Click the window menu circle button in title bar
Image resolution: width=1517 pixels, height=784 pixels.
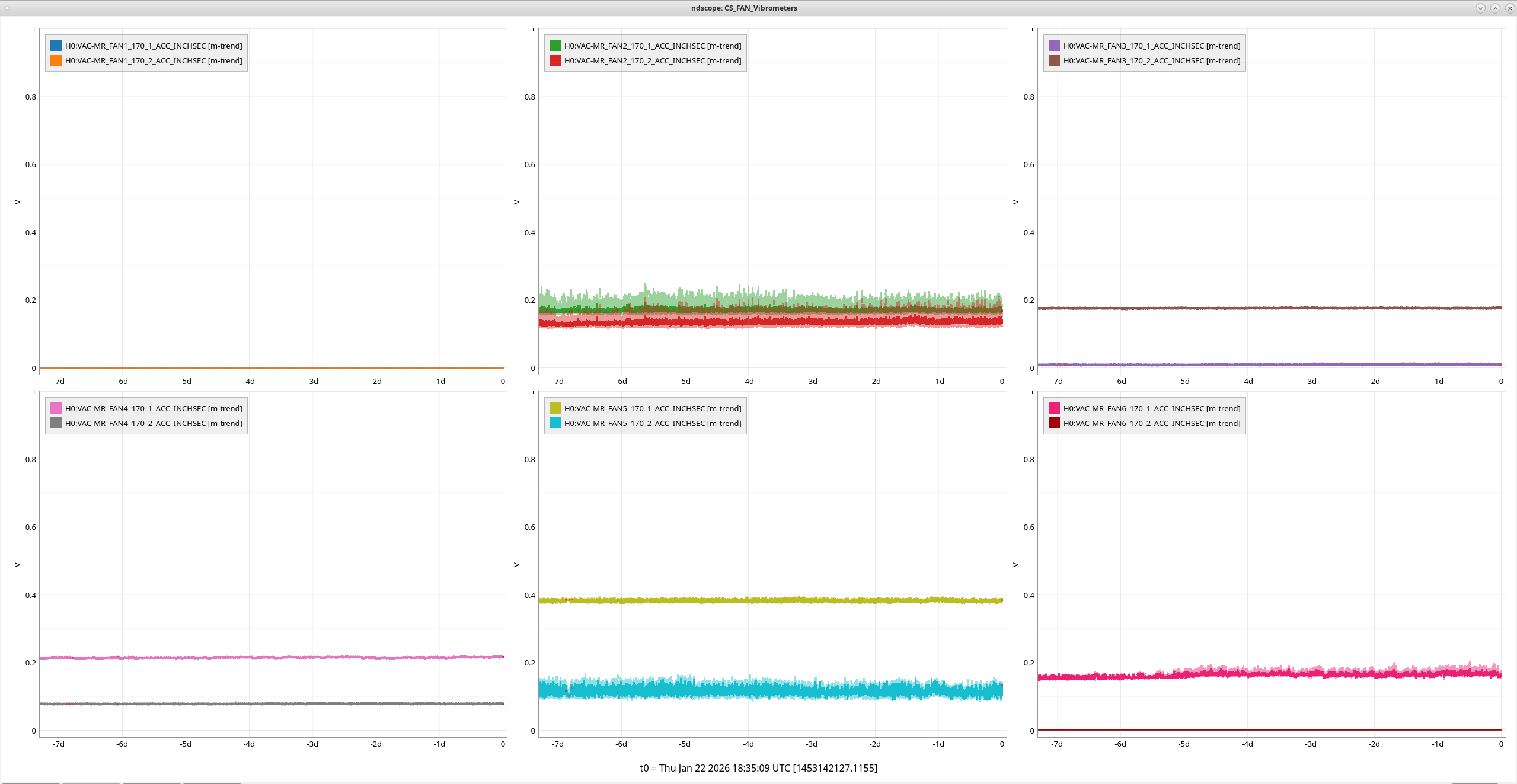point(7,8)
